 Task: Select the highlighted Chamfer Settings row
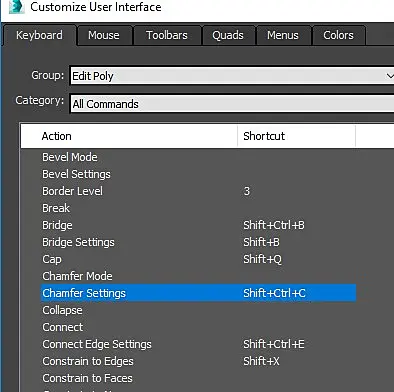coord(198,293)
